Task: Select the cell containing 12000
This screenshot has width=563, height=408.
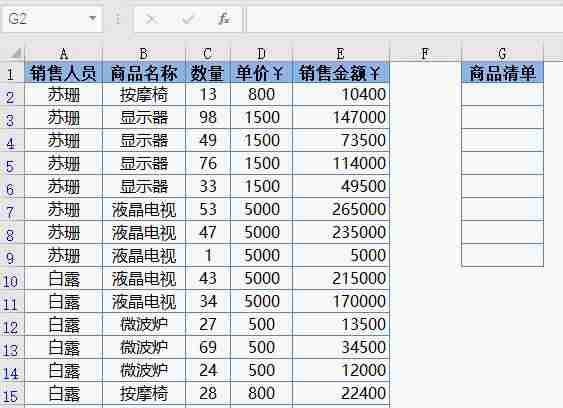Action: click(341, 370)
